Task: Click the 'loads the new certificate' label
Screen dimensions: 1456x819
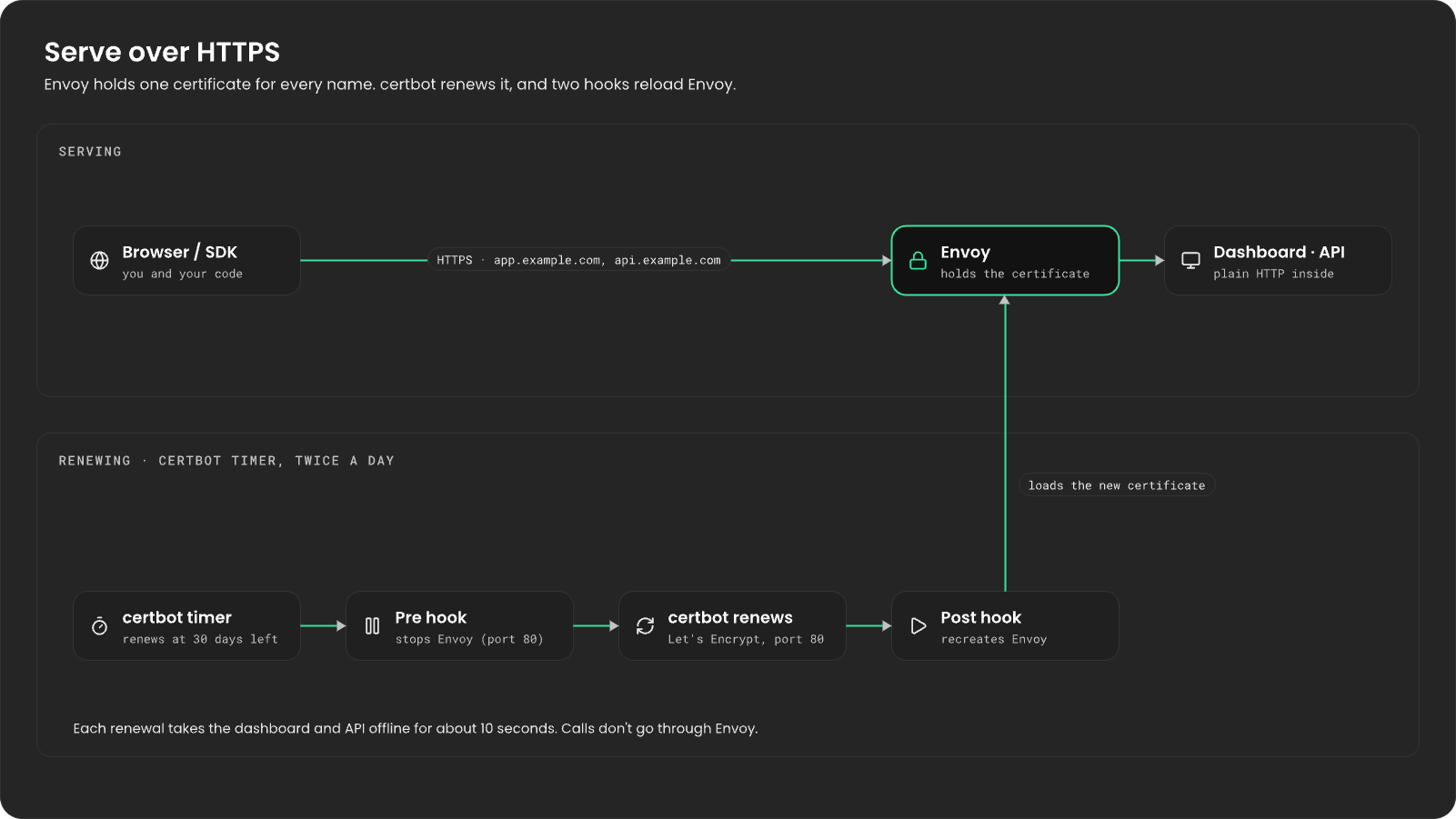Action: (x=1117, y=485)
